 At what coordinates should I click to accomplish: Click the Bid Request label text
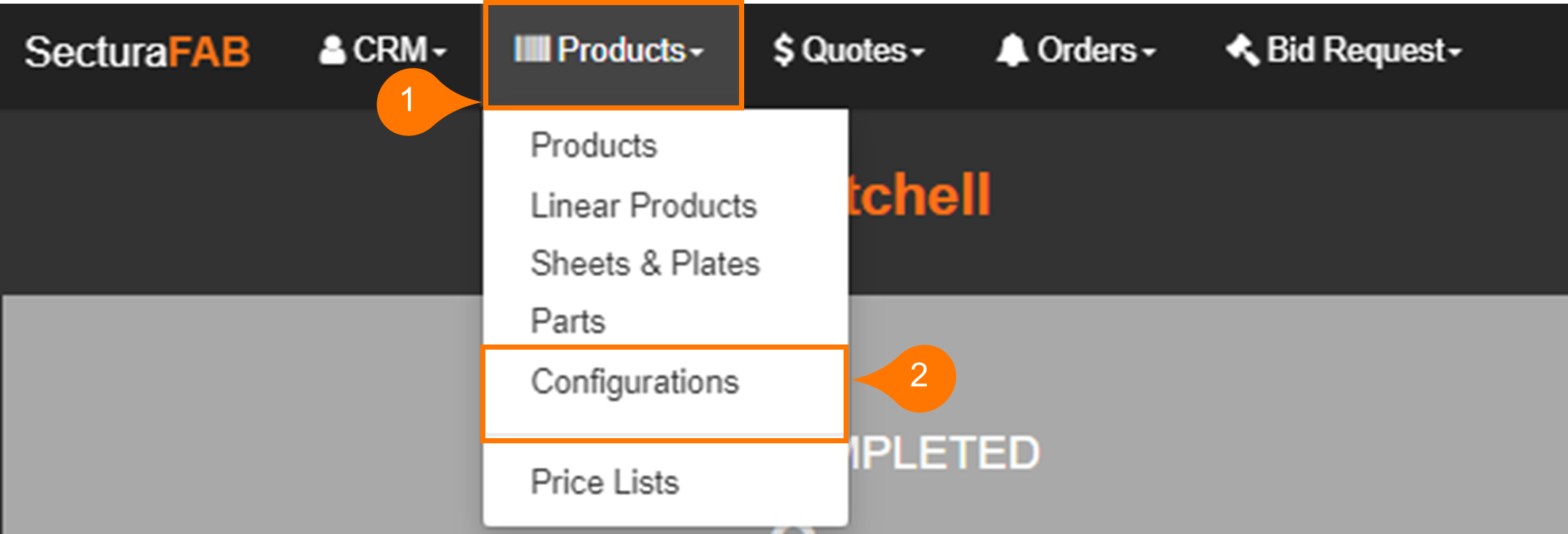pos(1355,50)
